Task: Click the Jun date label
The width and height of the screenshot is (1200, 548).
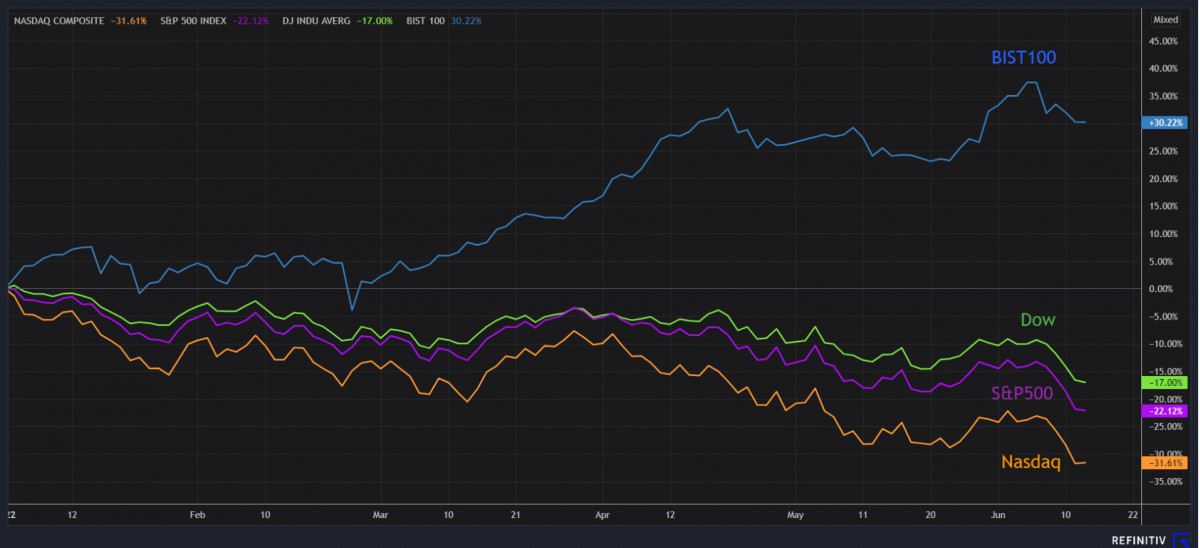Action: coord(997,514)
